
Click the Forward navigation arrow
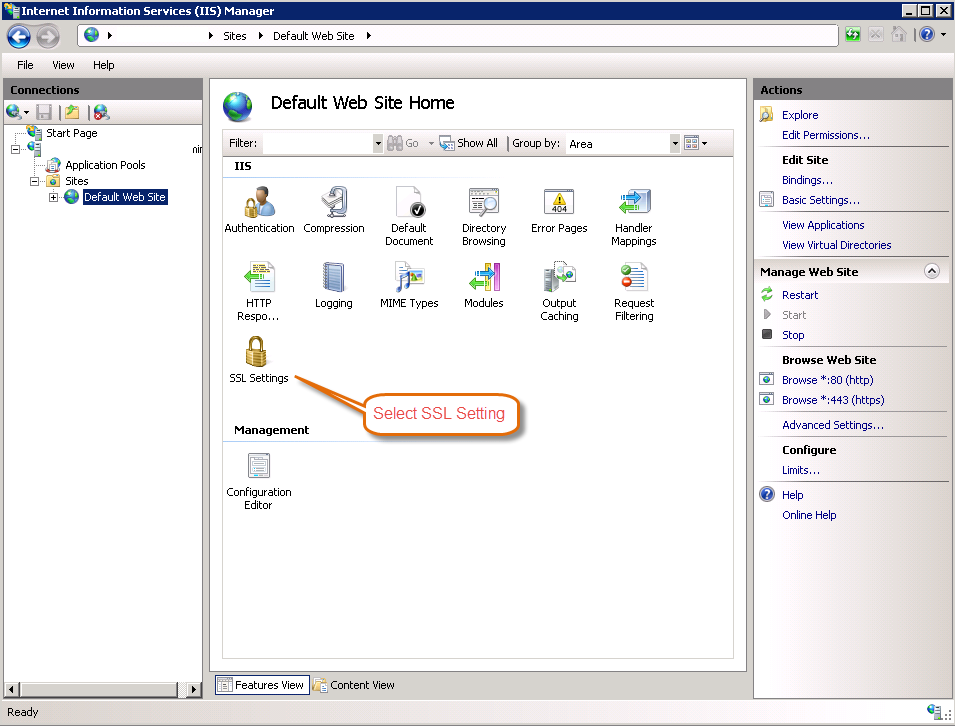coord(48,37)
